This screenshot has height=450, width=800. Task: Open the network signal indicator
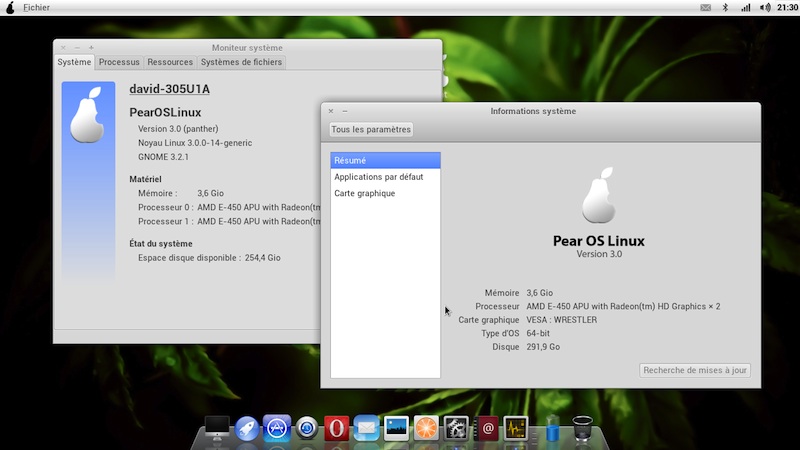pyautogui.click(x=745, y=8)
